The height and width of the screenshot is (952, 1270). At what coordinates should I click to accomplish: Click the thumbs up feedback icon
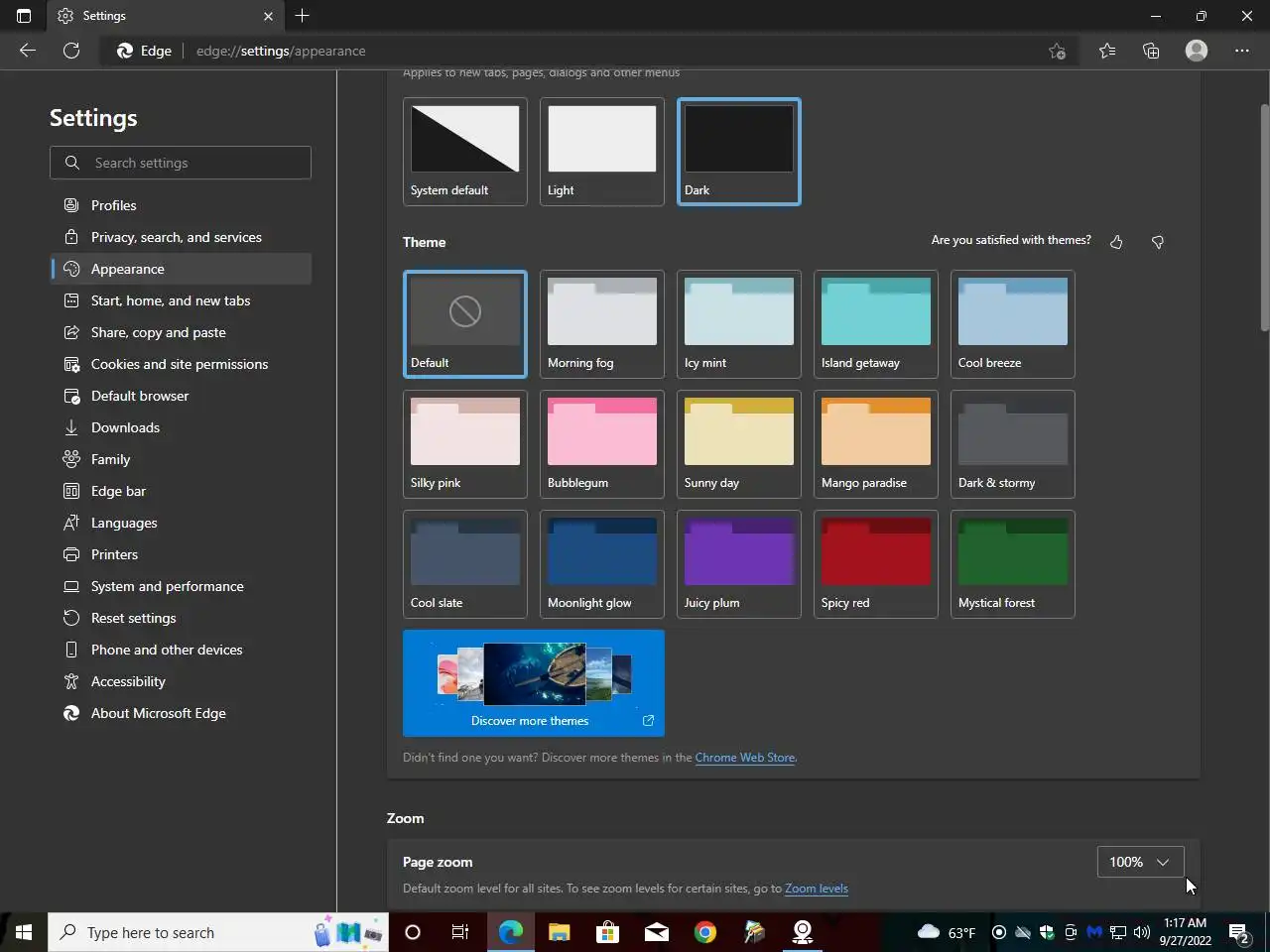click(x=1116, y=242)
